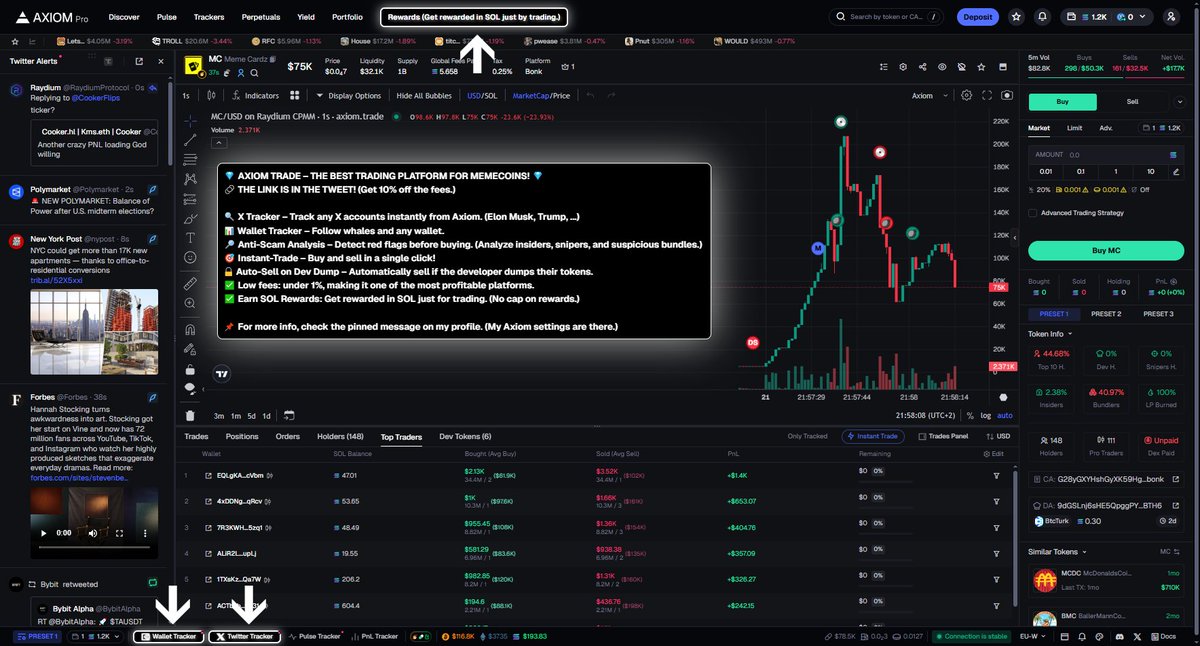
Task: Open the watchlist star icon in header
Action: 1016,17
